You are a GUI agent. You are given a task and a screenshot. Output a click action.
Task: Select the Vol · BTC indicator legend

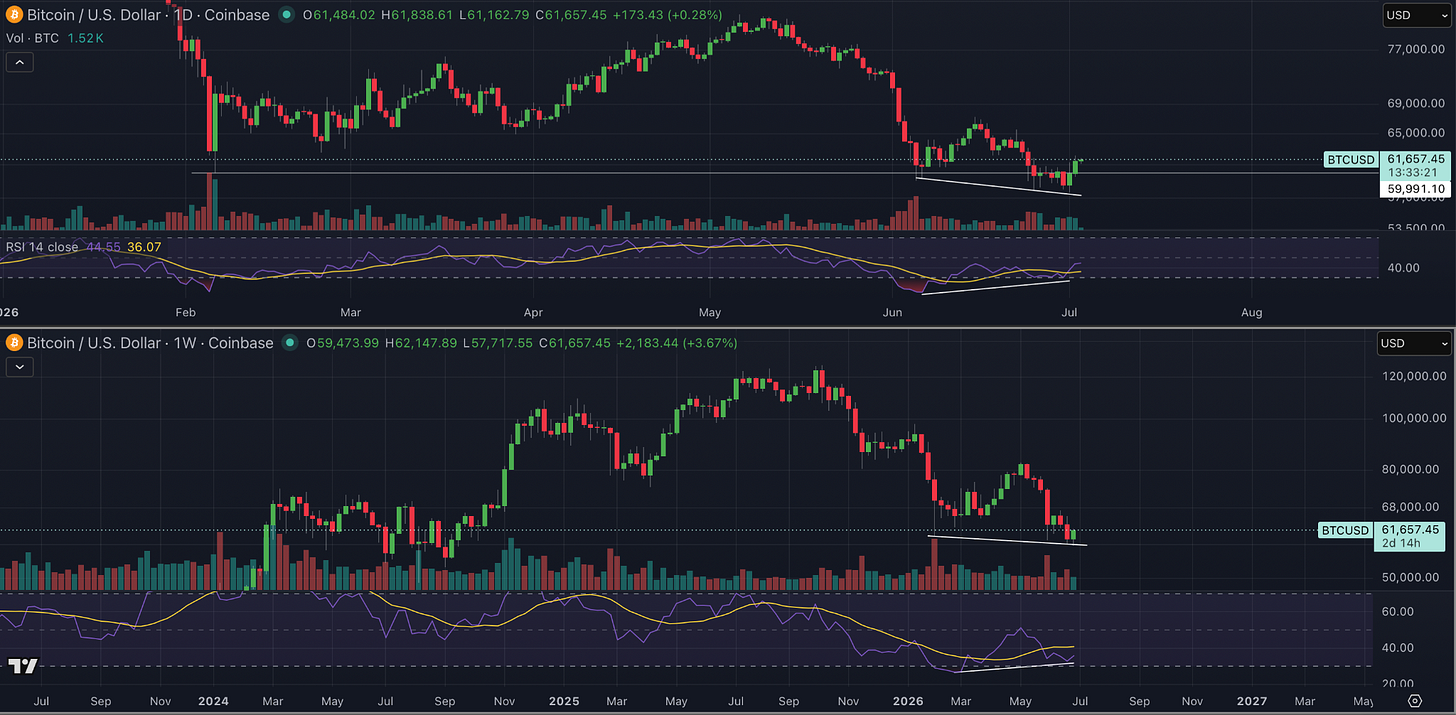click(30, 38)
